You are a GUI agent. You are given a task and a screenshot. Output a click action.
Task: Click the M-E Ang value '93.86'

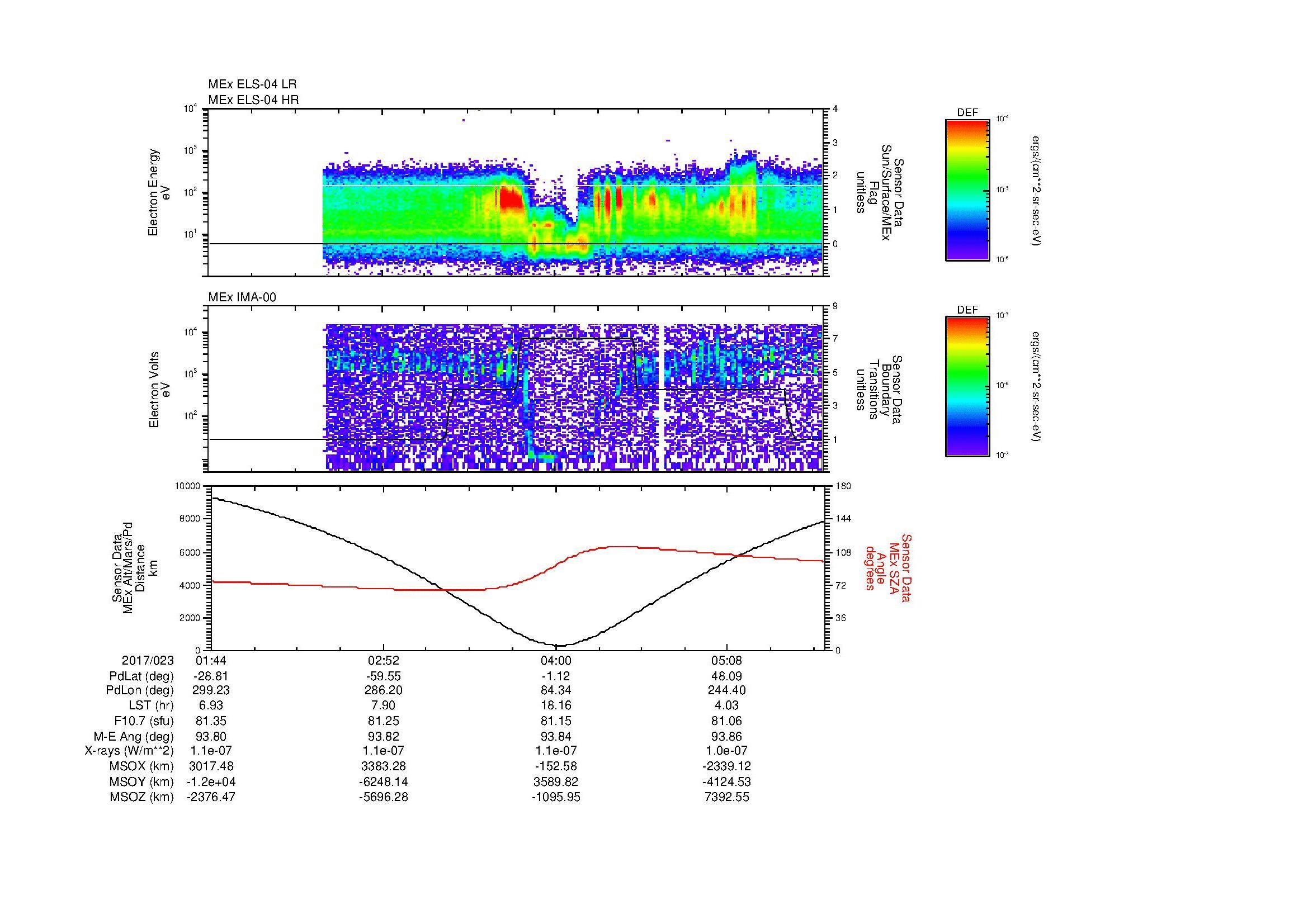point(726,736)
